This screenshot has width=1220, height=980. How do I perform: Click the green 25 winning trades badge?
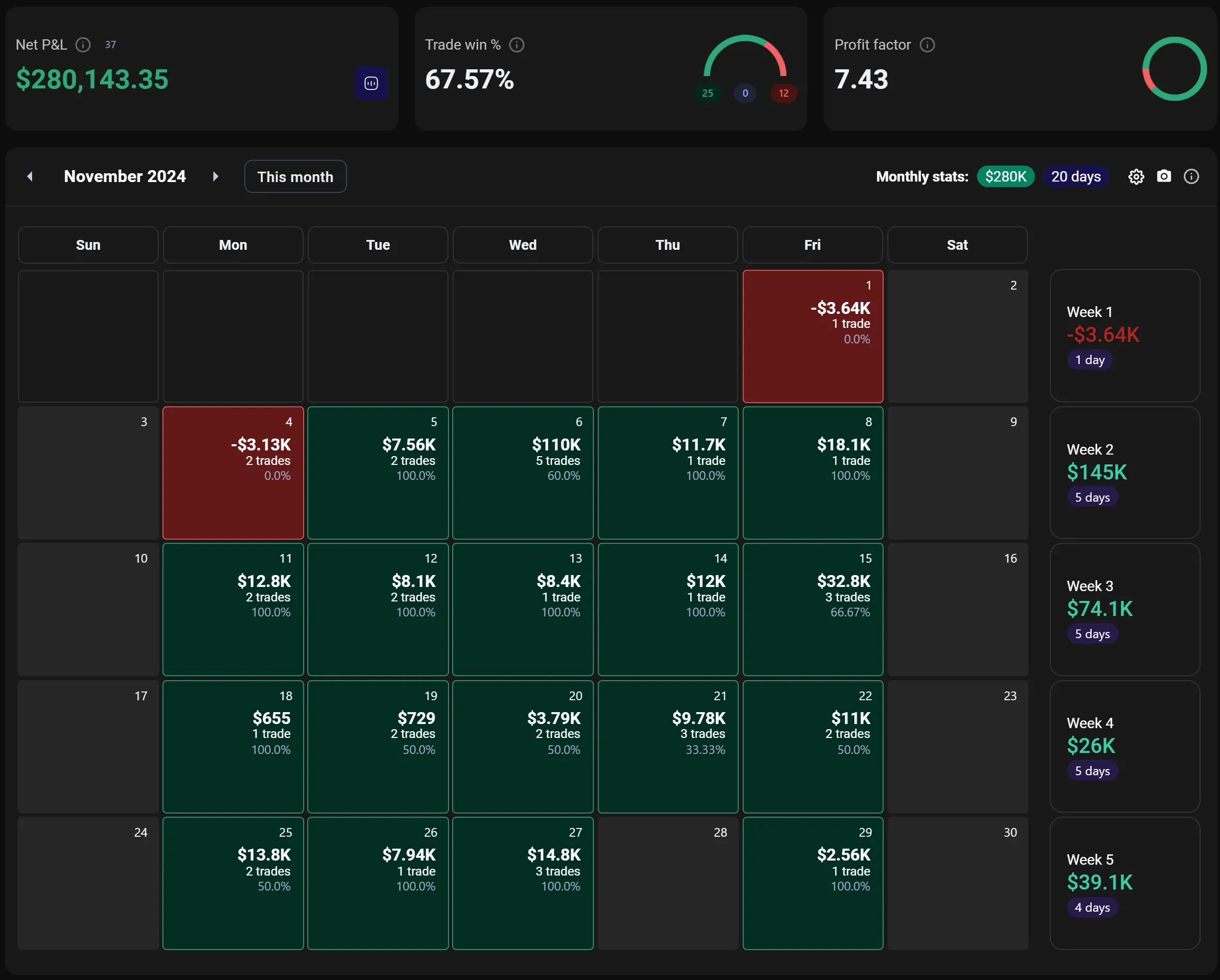click(707, 93)
